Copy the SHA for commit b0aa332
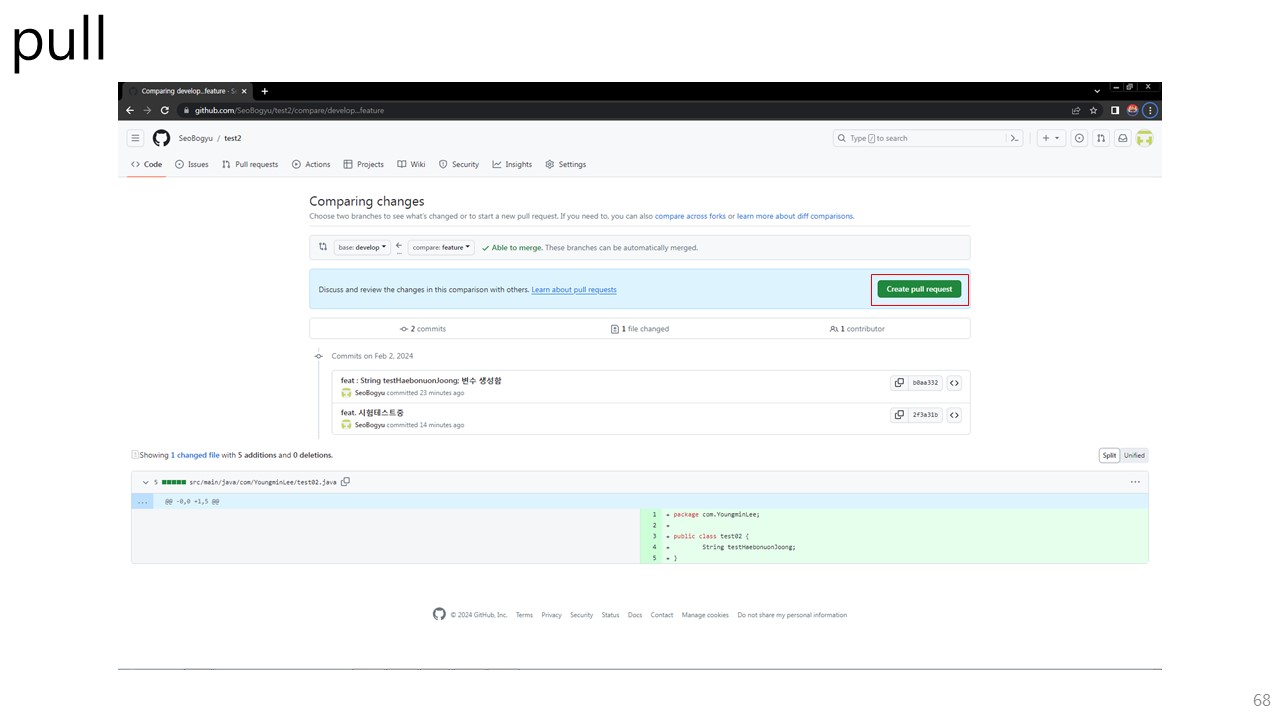Image resolution: width=1280 pixels, height=720 pixels. (899, 383)
